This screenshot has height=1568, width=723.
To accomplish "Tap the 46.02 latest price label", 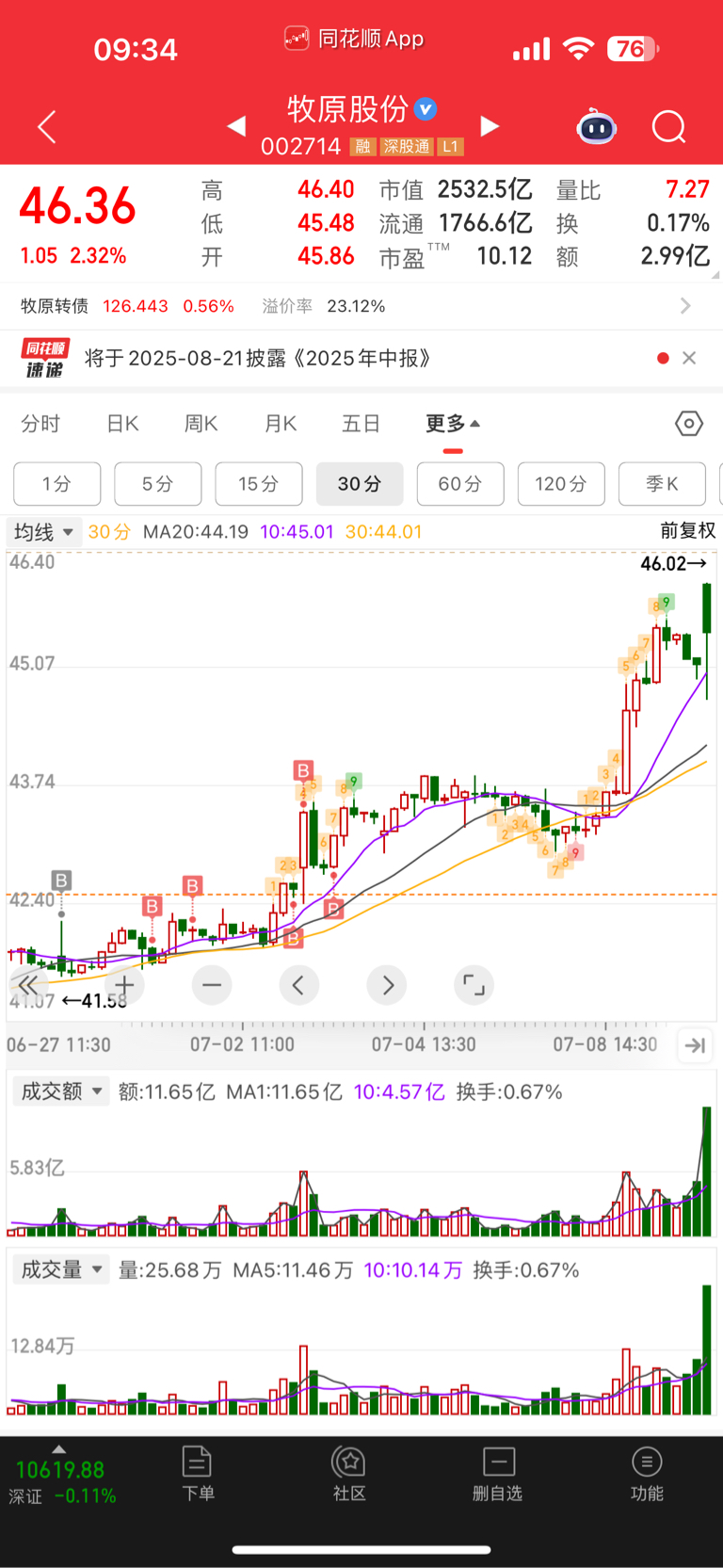I will pos(672,563).
